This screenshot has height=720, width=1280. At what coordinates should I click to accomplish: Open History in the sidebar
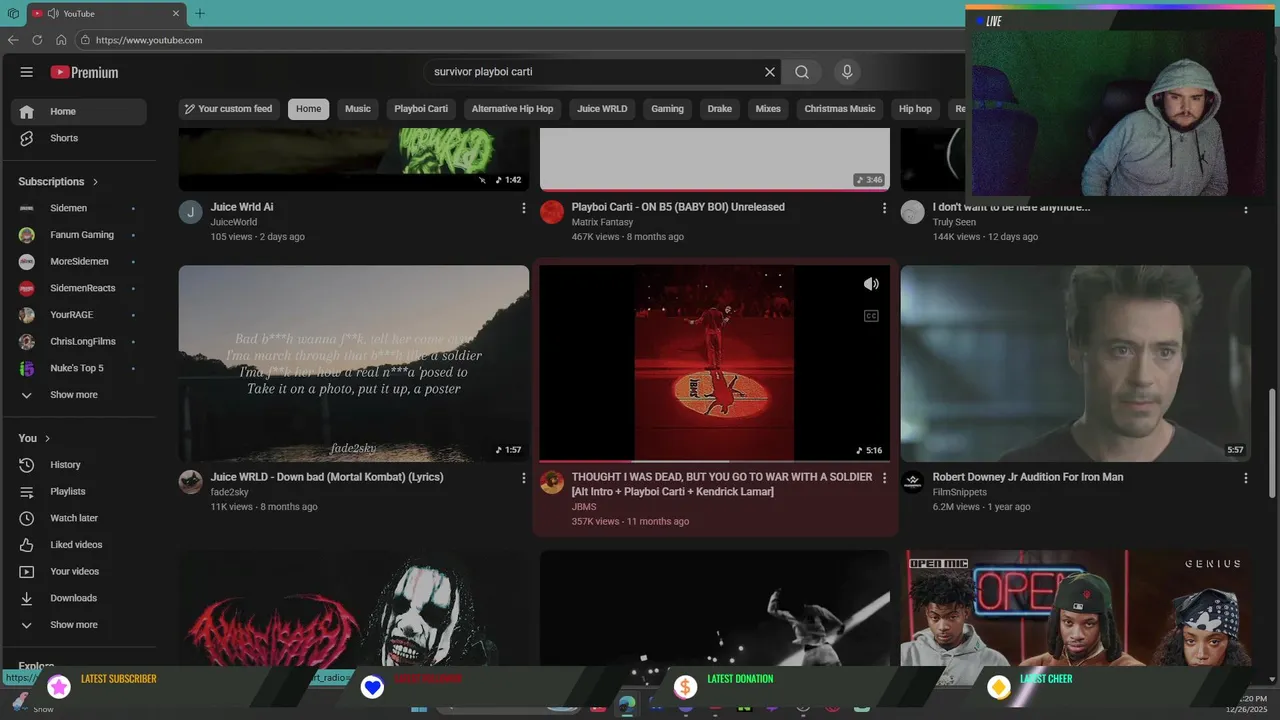79,465
